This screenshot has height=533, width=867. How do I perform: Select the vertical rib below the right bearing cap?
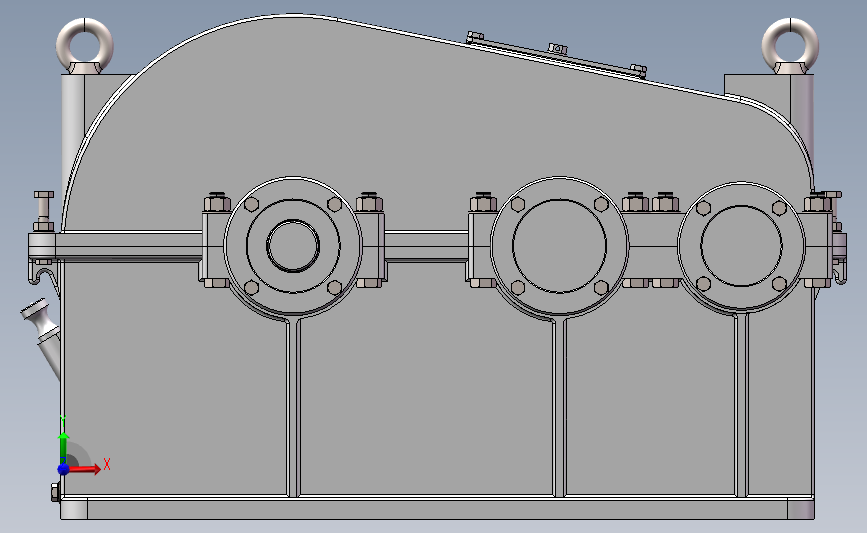[x=741, y=404]
